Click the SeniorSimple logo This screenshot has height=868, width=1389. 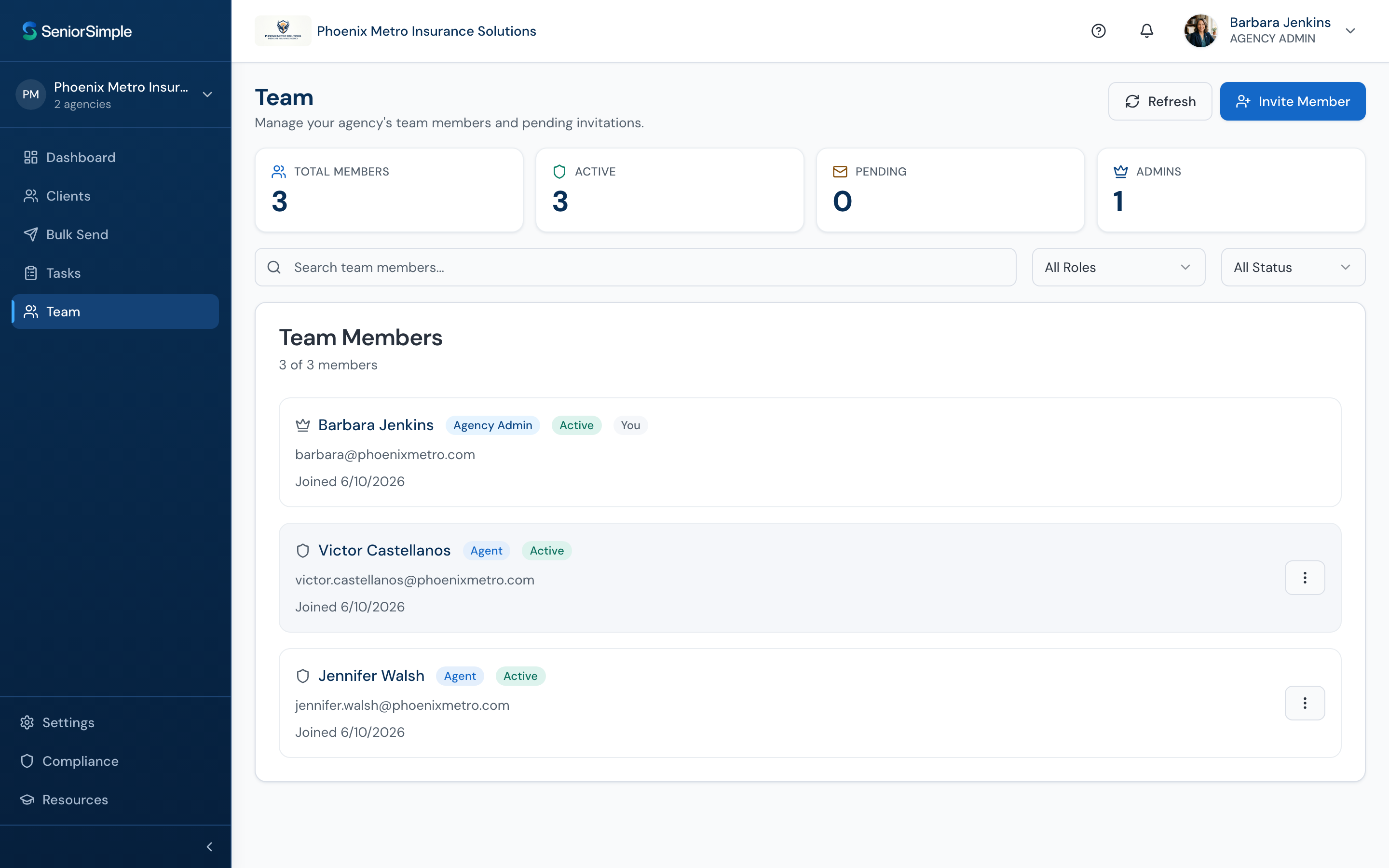click(77, 31)
